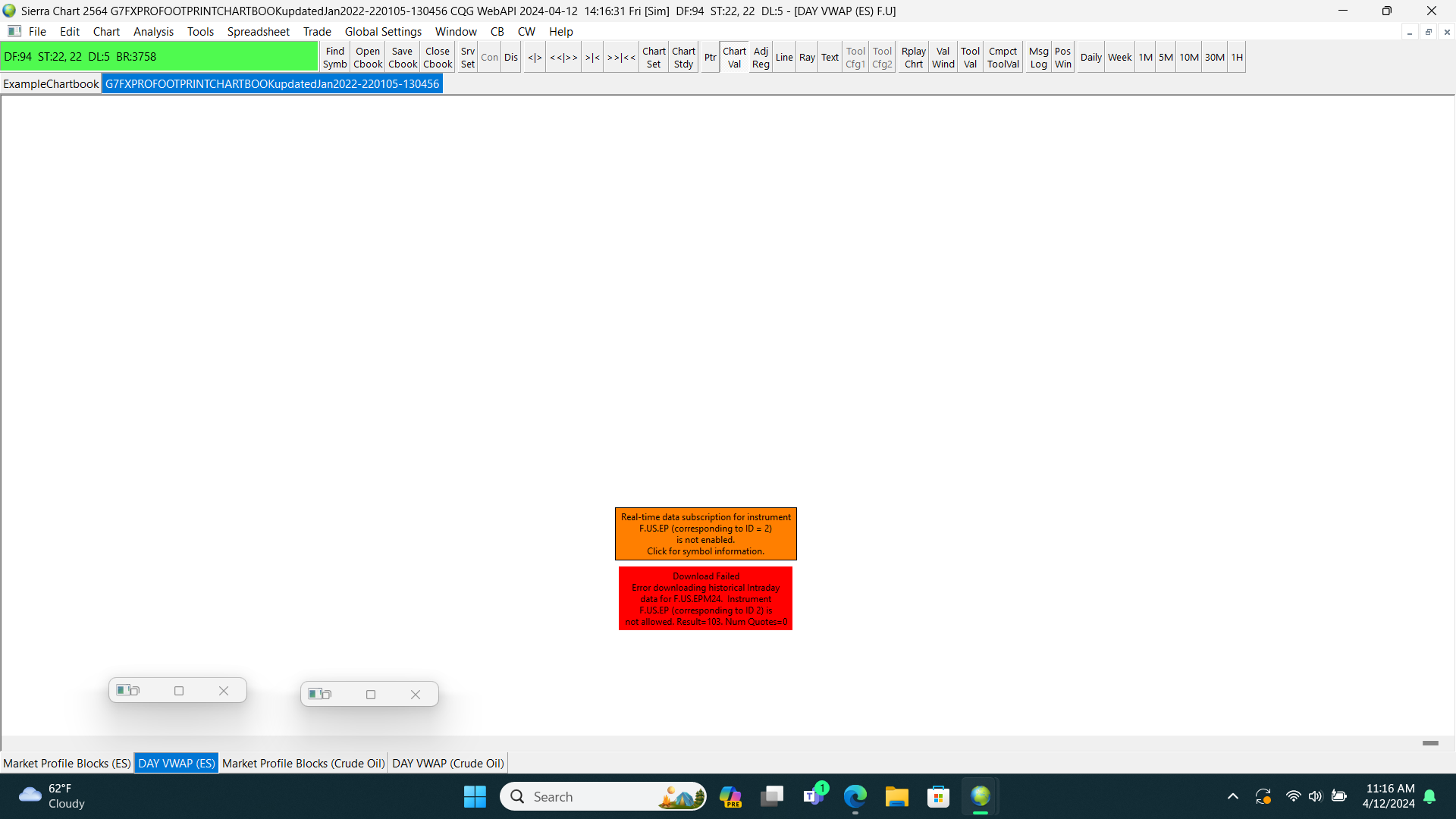The width and height of the screenshot is (1456, 819).
Task: Click orange real-time data subscription warning
Action: tap(705, 534)
